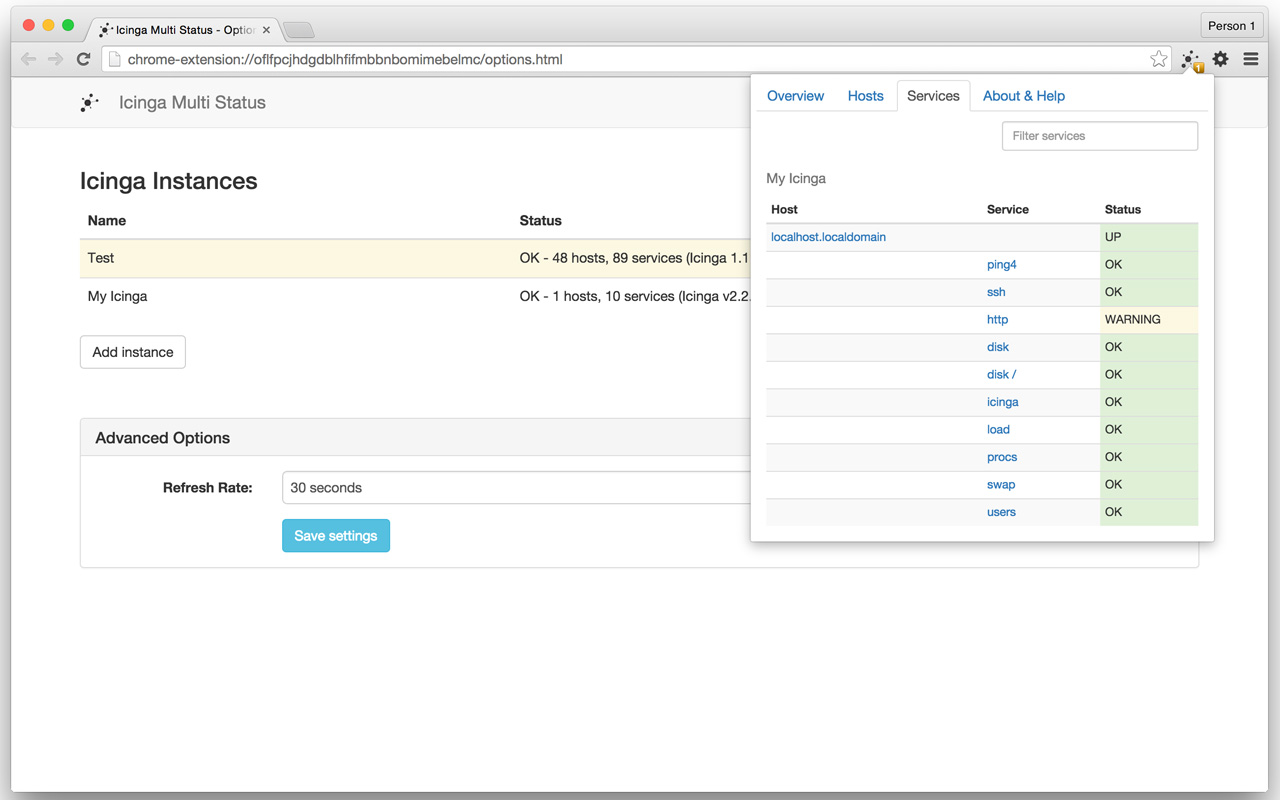Click the swap service link
Viewport: 1280px width, 800px height.
point(1001,484)
